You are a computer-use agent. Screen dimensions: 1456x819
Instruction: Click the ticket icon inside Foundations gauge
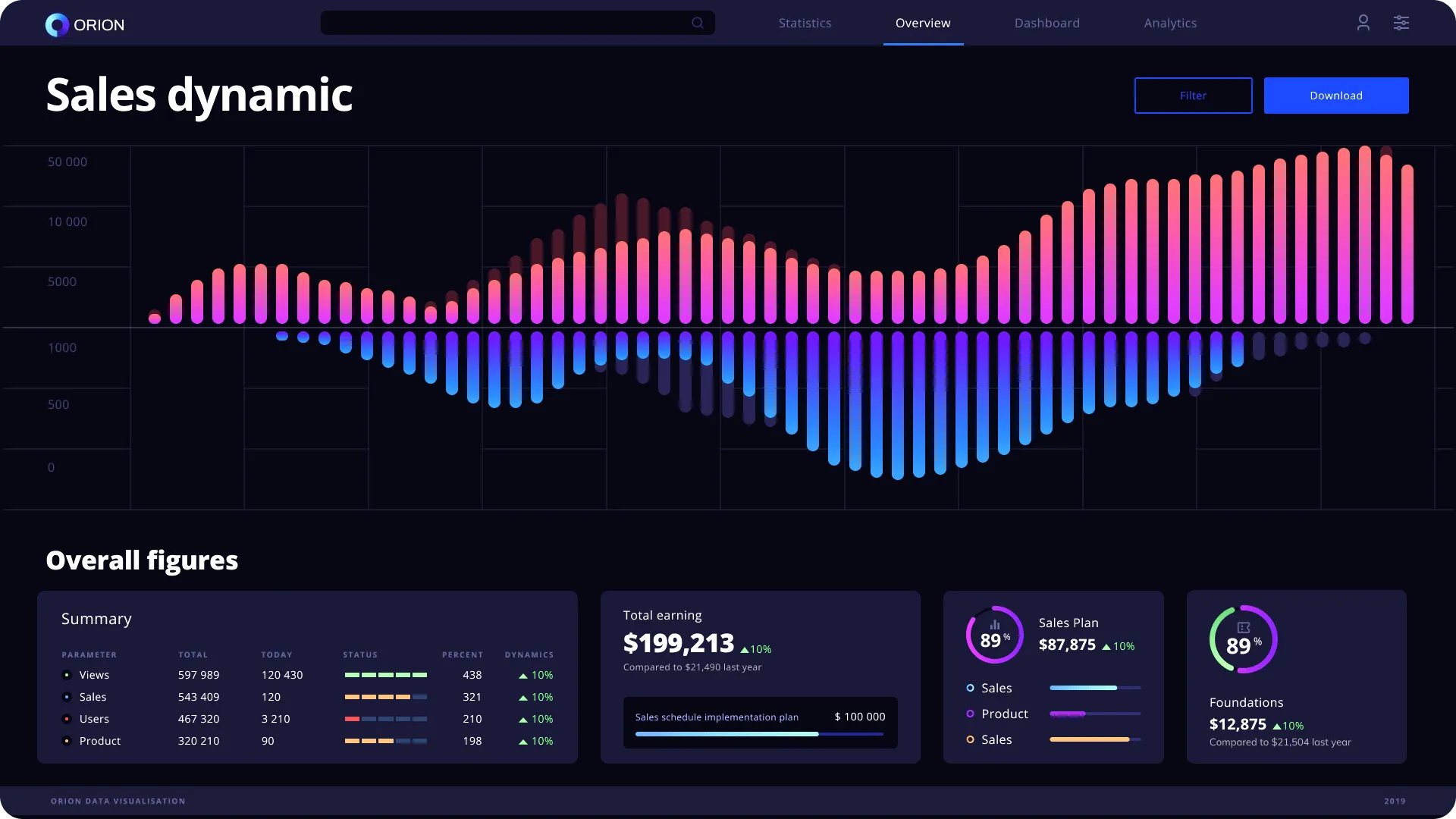click(x=1243, y=626)
